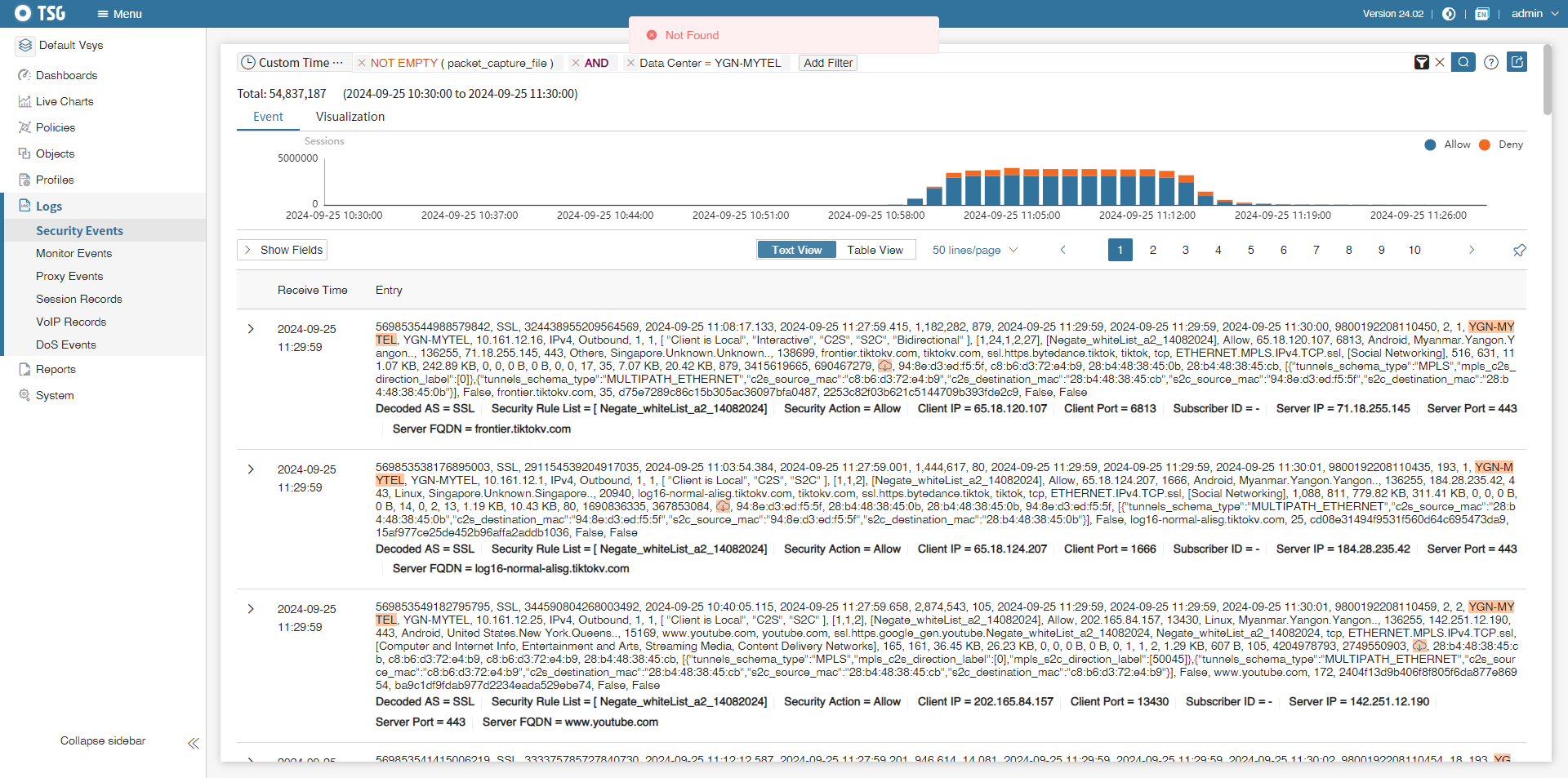The image size is (1568, 778).
Task: Open the EN language switcher
Action: tap(1481, 14)
